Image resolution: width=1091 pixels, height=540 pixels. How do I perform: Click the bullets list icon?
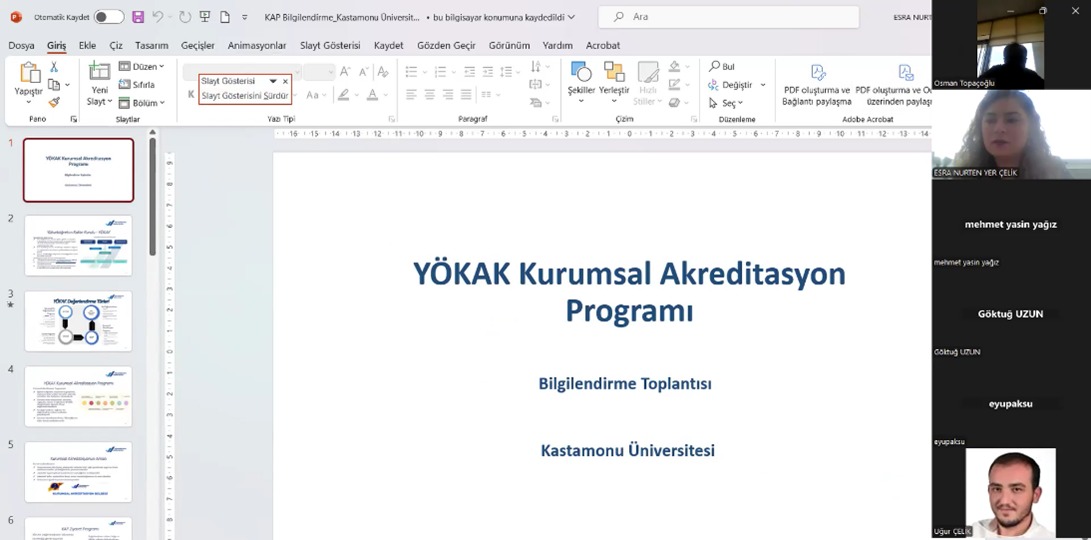pyautogui.click(x=411, y=72)
